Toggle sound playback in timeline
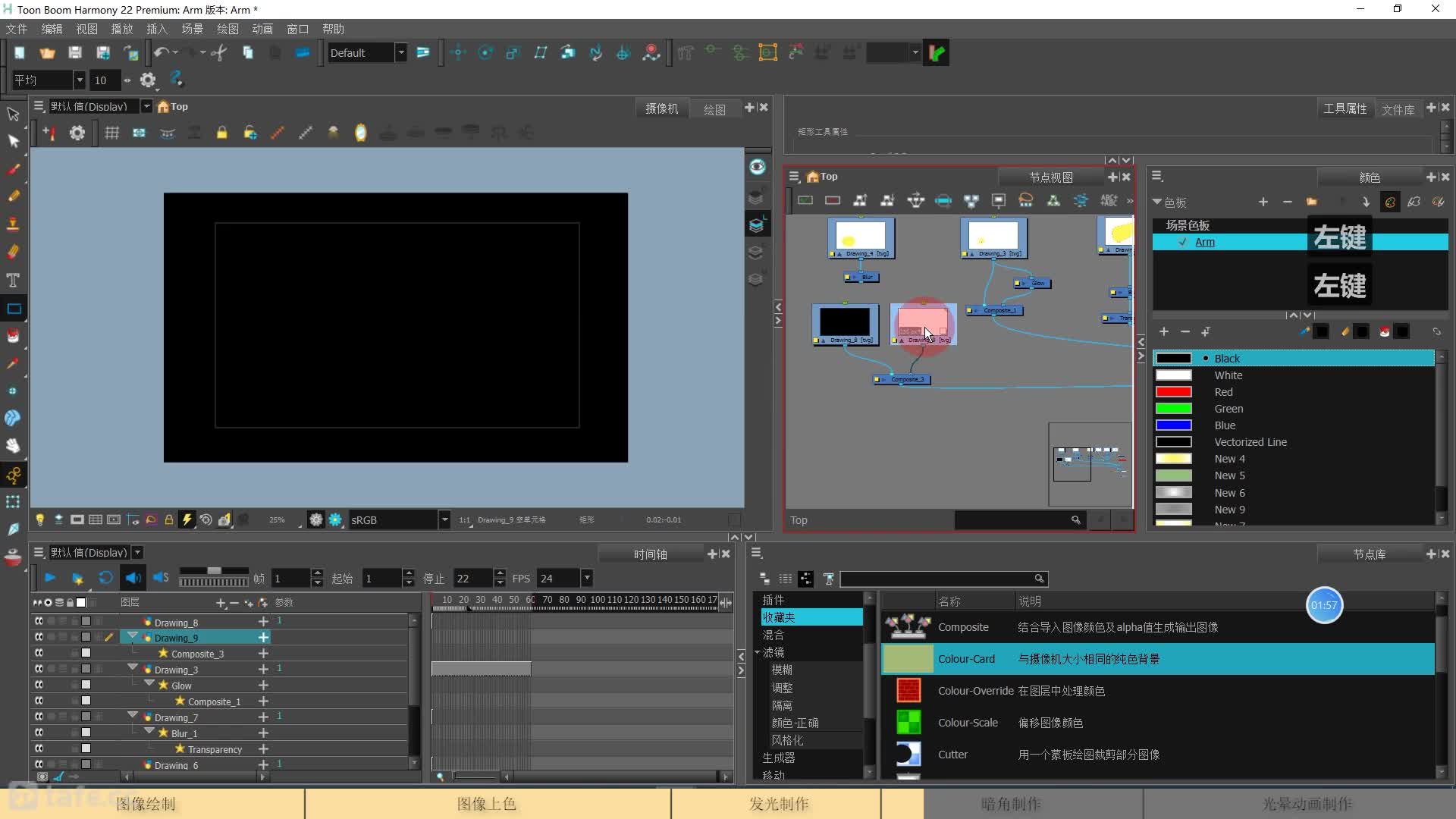Viewport: 1456px width, 819px height. pos(133,578)
